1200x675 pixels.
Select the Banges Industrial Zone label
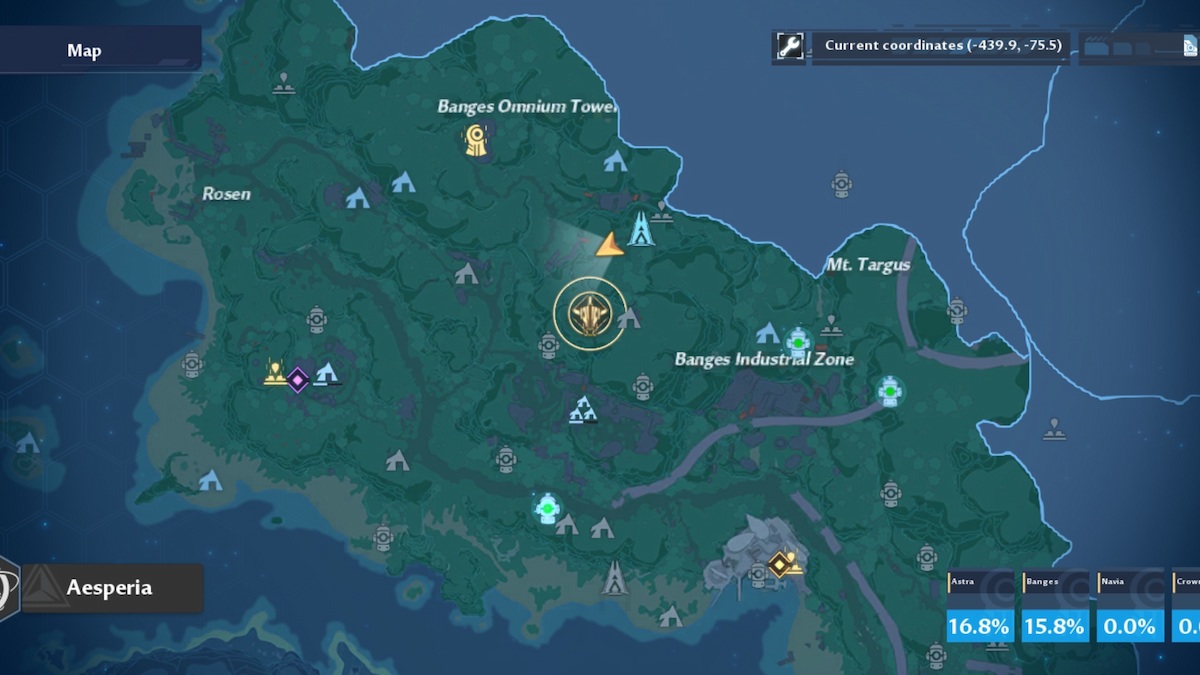pos(764,359)
